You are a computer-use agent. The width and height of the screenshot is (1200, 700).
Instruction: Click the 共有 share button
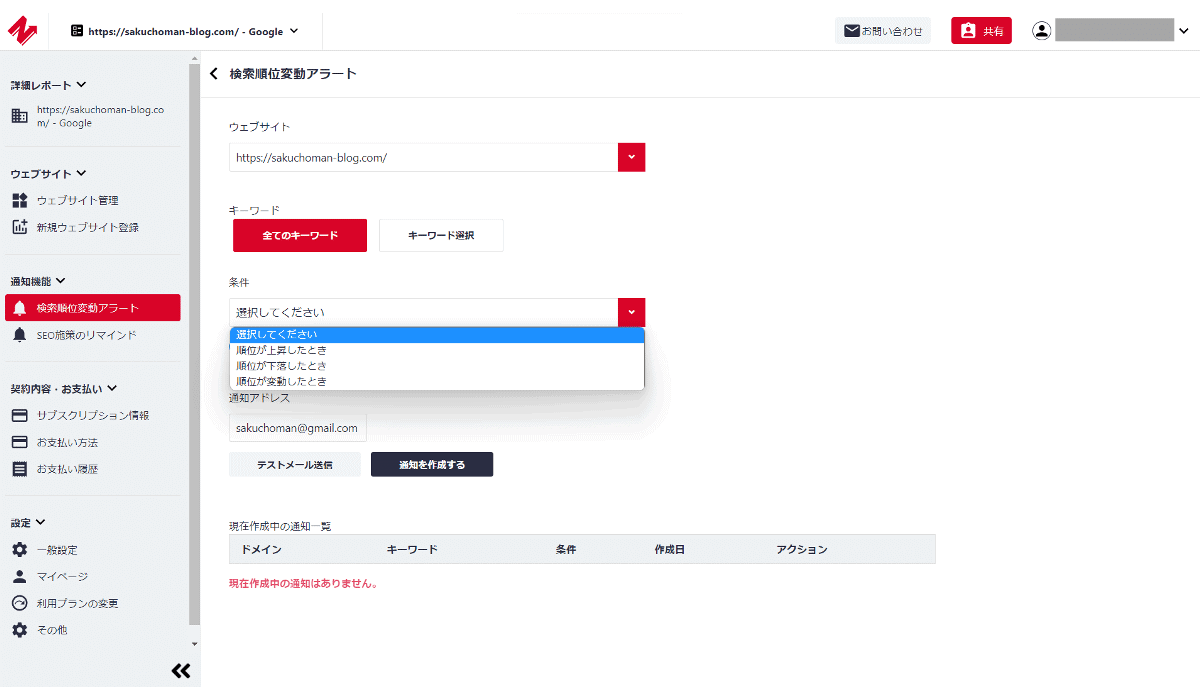(x=981, y=31)
